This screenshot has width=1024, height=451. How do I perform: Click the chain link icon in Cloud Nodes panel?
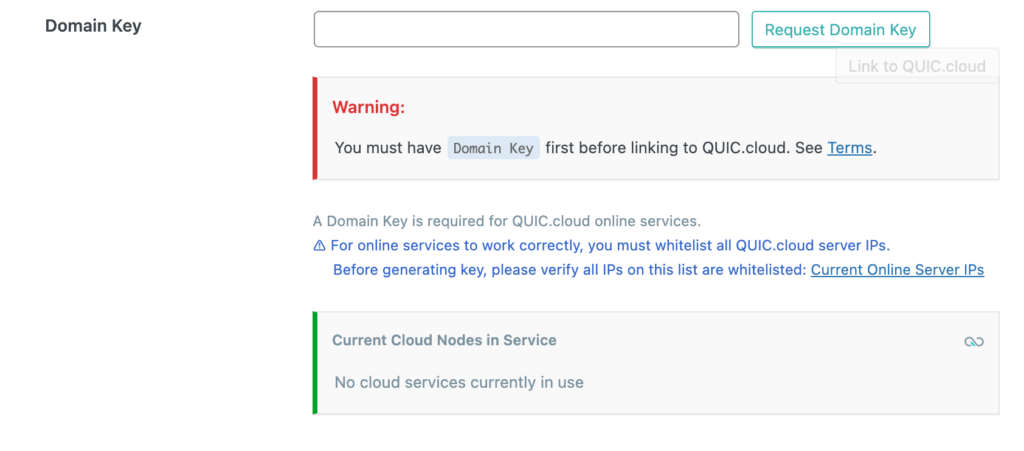973,342
